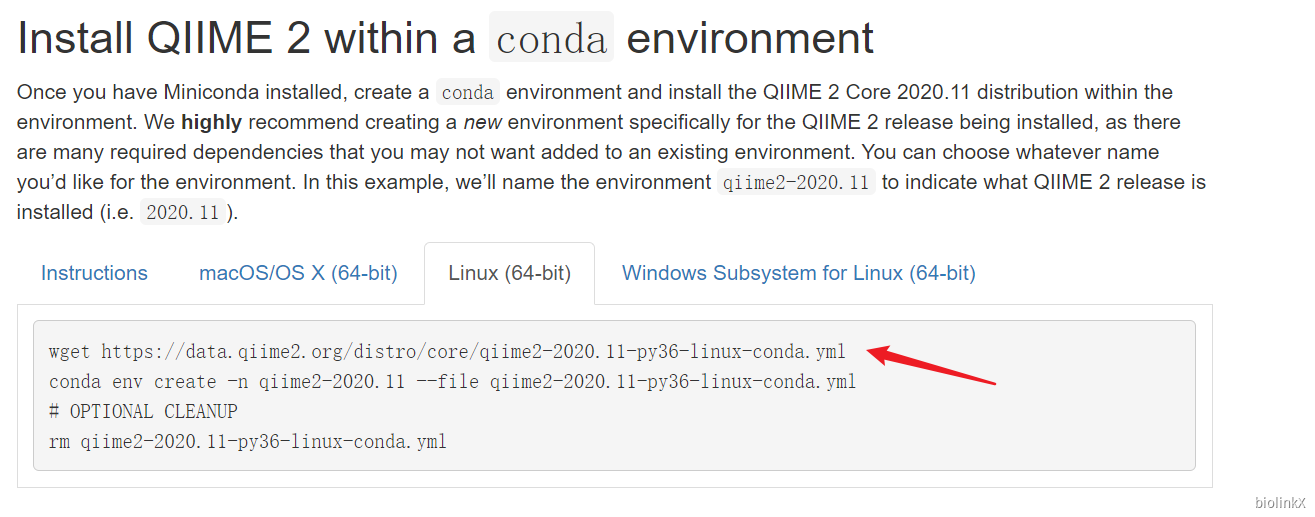Open Windows Subsystem for Linux tab
The height and width of the screenshot is (517, 1315).
798,273
